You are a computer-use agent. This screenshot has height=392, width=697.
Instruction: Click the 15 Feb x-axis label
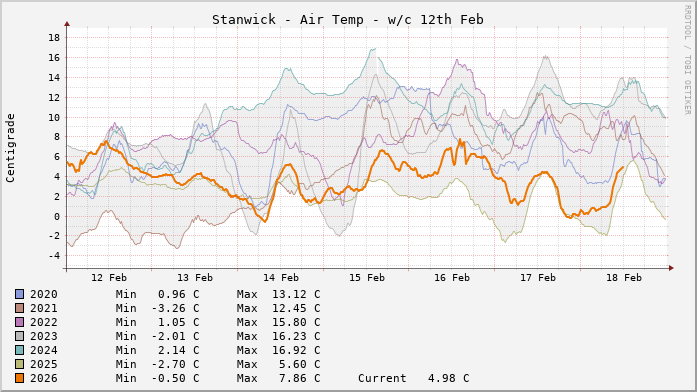(x=367, y=278)
